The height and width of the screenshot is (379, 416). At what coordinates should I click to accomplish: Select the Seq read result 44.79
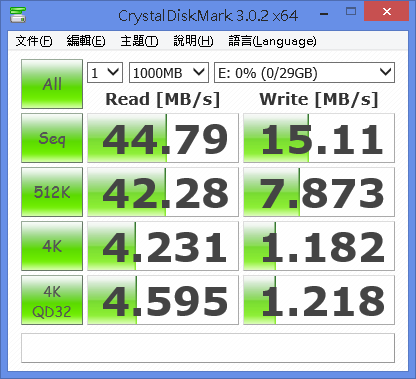(163, 138)
